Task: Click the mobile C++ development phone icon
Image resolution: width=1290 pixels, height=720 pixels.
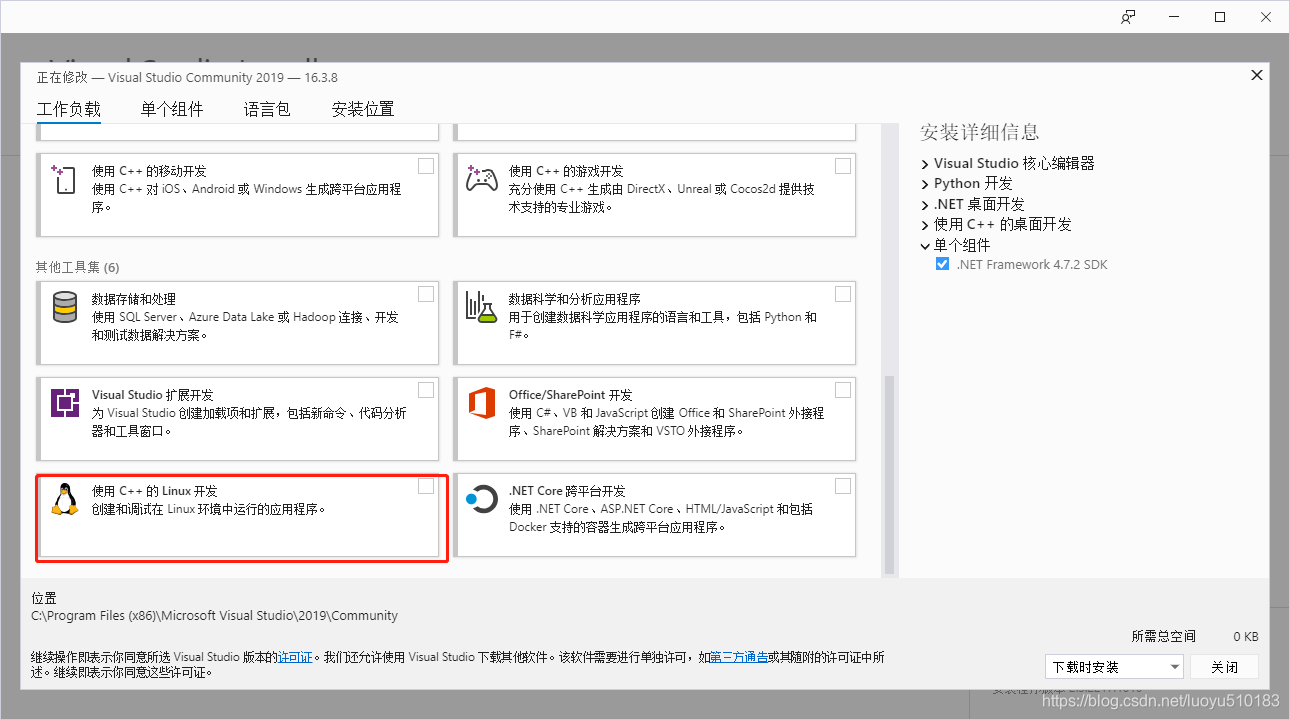Action: coord(64,180)
